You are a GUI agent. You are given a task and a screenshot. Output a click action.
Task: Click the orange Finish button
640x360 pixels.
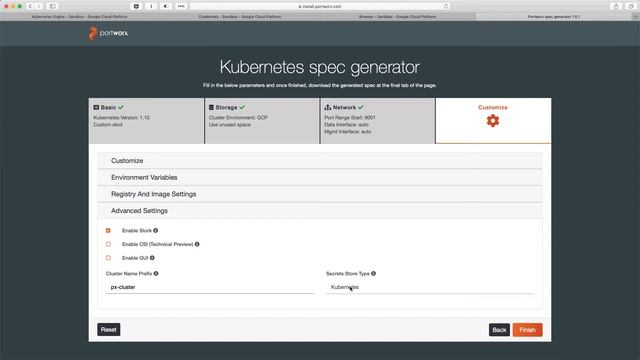pos(527,330)
